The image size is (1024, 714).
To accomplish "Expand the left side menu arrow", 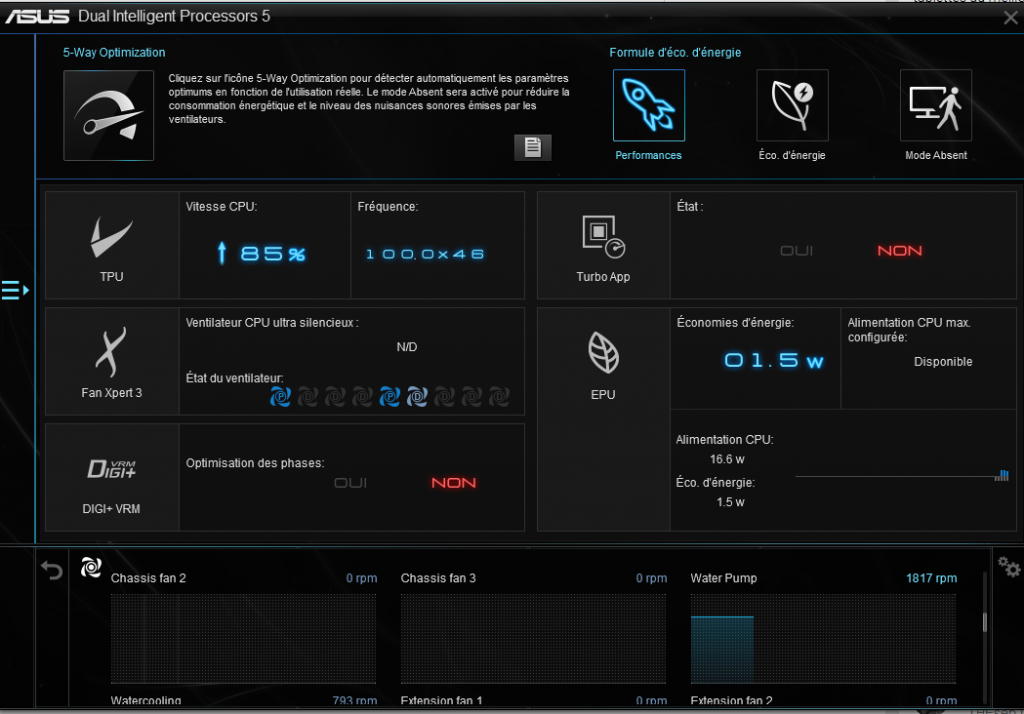I will [x=15, y=290].
